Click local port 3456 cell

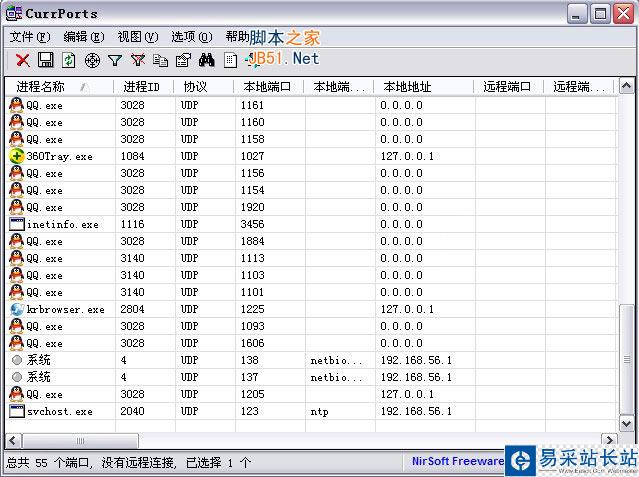252,224
